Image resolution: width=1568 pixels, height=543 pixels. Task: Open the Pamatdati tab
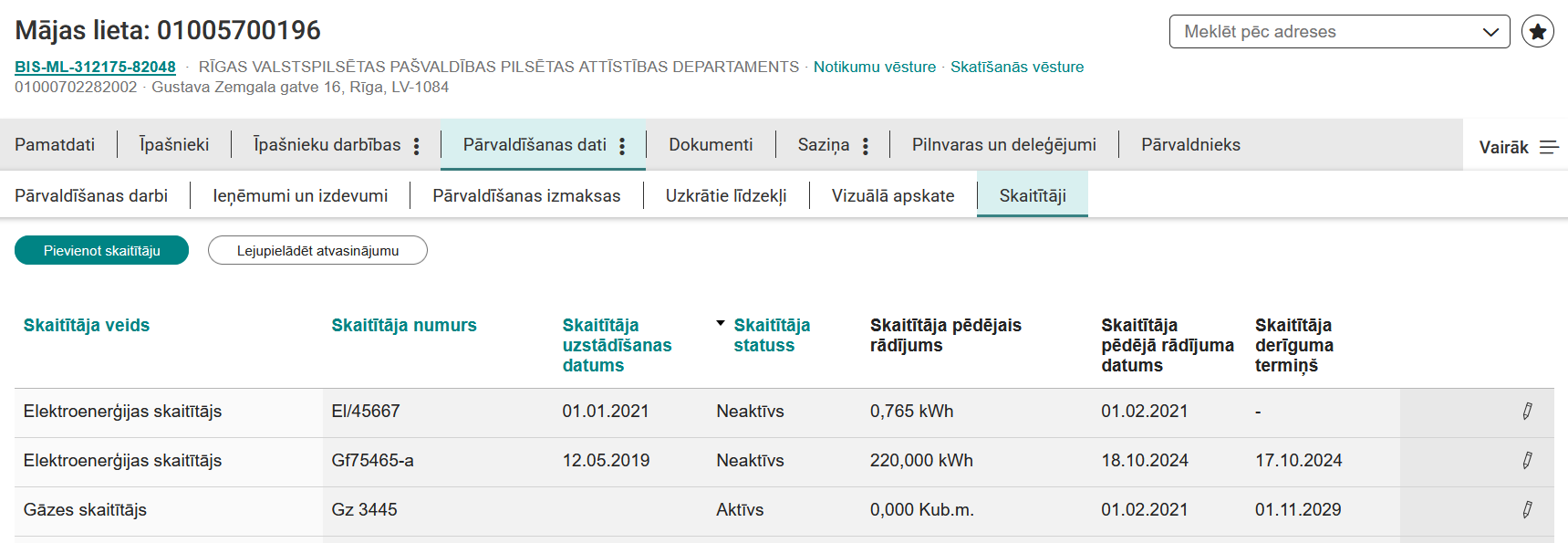[55, 144]
